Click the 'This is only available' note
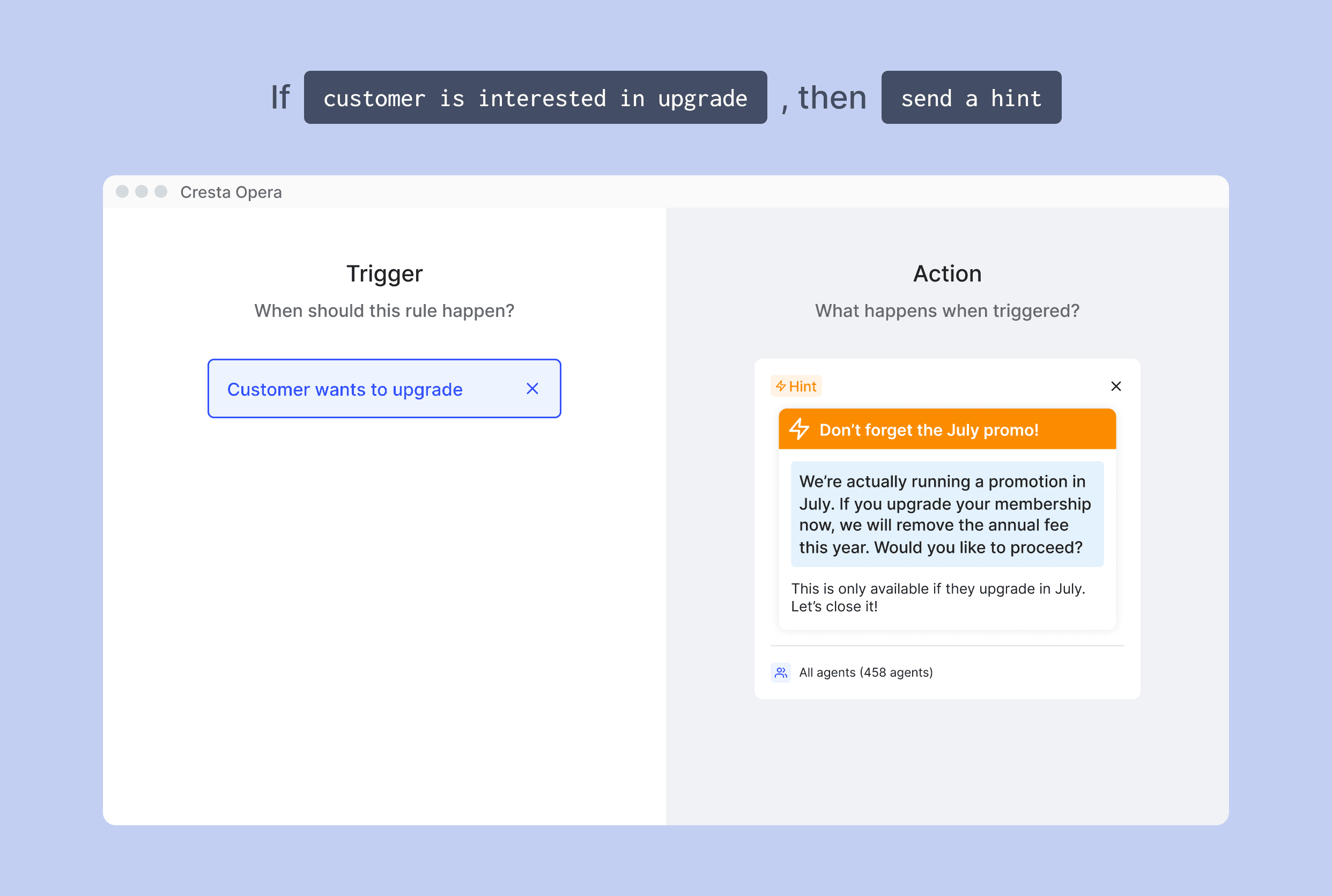The height and width of the screenshot is (896, 1332). 938,598
